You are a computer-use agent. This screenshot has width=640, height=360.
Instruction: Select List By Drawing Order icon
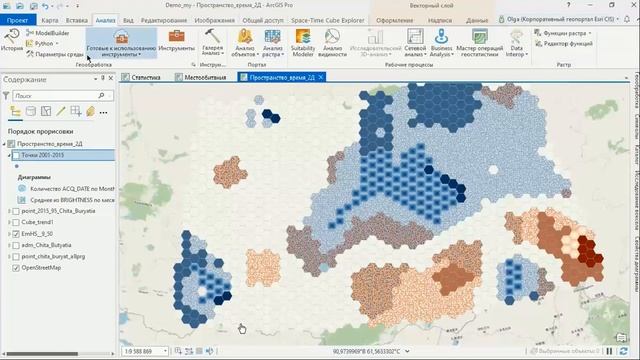(16, 111)
